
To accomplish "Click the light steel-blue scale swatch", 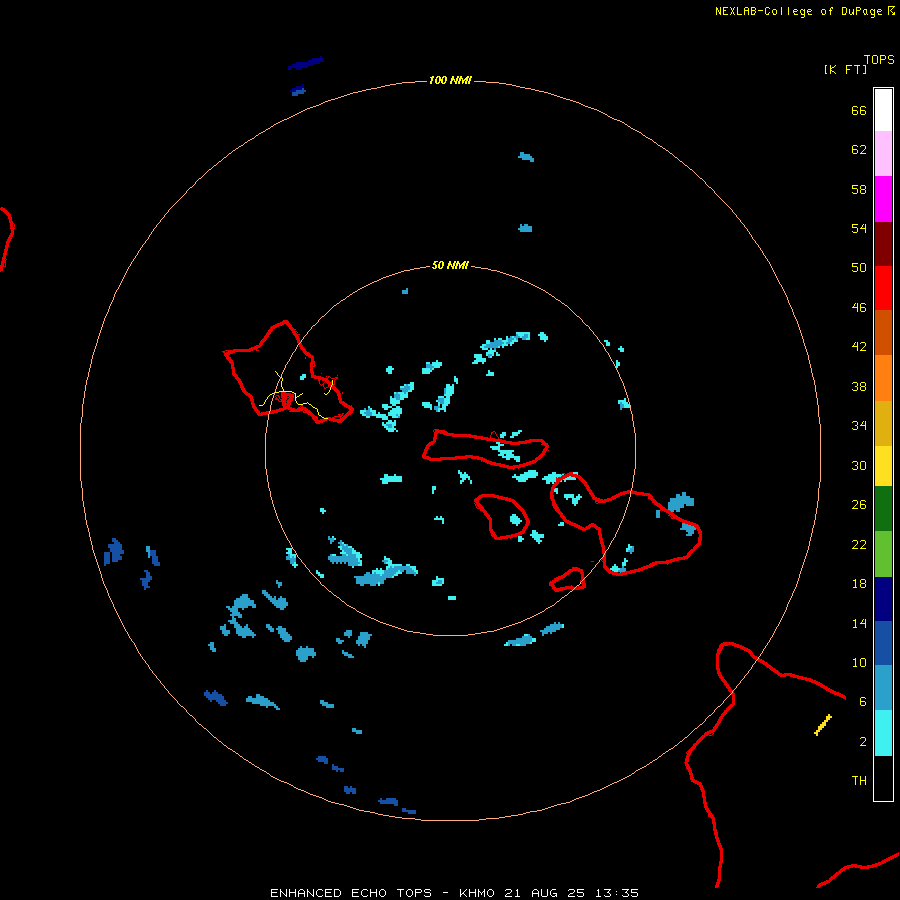I will 883,687.
